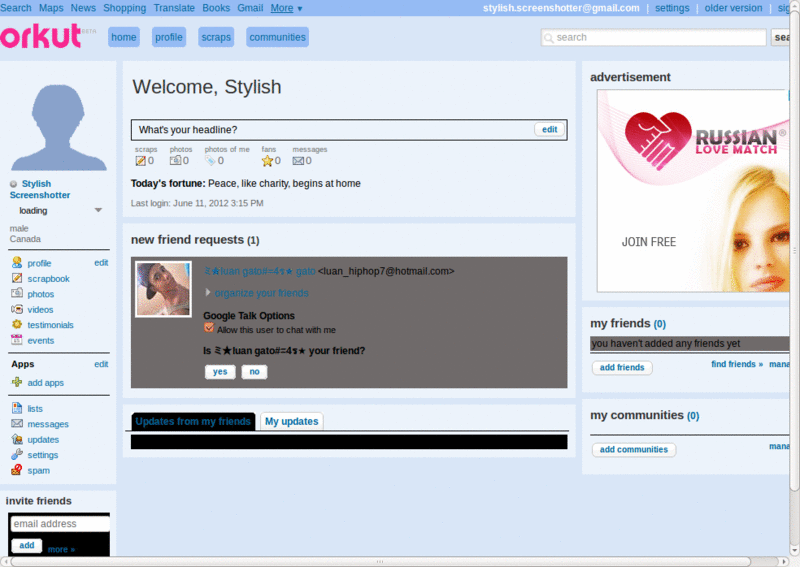
Task: Click the email address invite field
Action: (x=60, y=524)
